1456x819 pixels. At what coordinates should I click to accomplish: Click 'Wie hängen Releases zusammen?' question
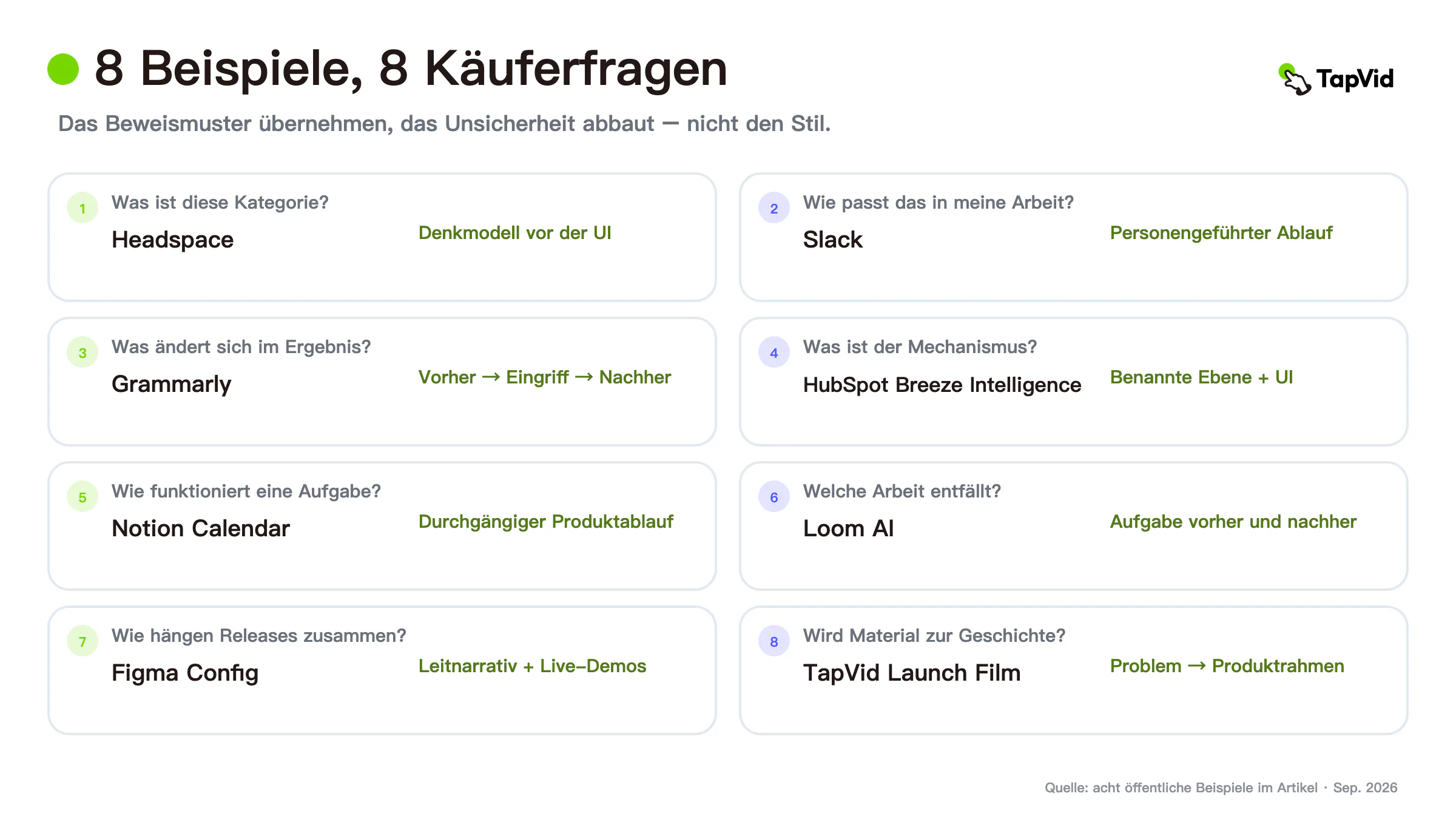pos(258,636)
